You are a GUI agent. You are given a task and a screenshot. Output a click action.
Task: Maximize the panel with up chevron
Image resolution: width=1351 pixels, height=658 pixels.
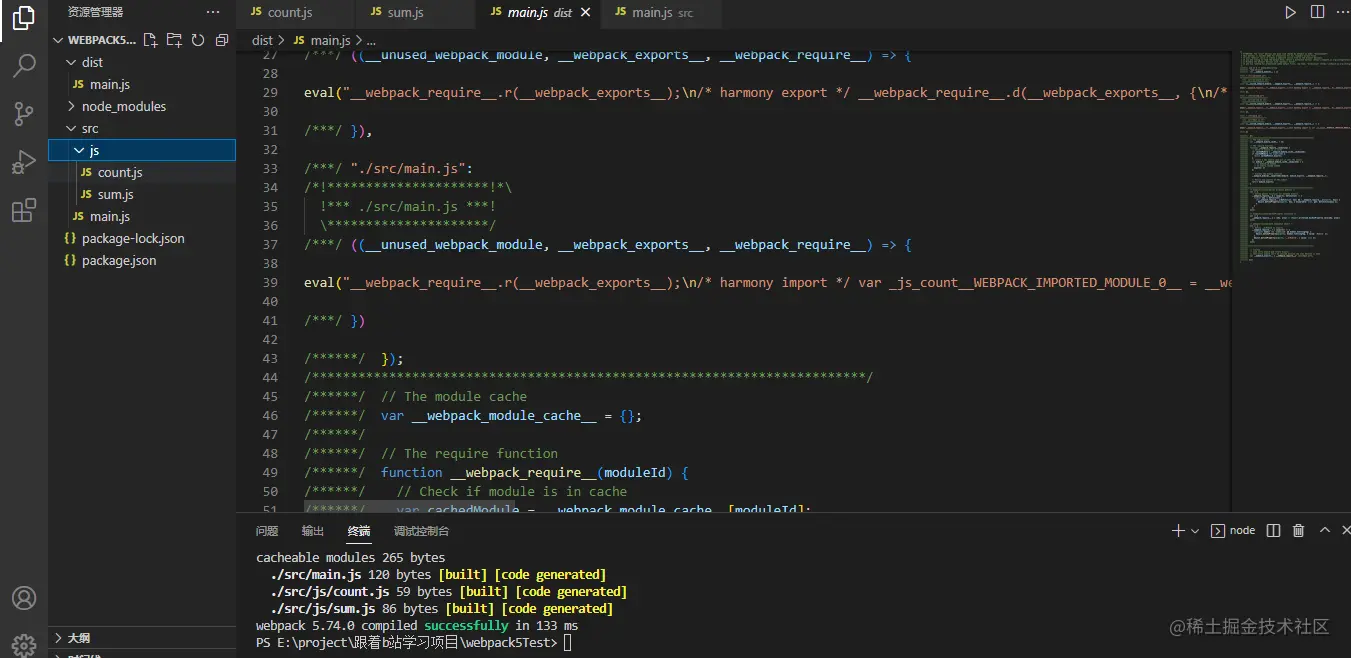tap(1325, 531)
